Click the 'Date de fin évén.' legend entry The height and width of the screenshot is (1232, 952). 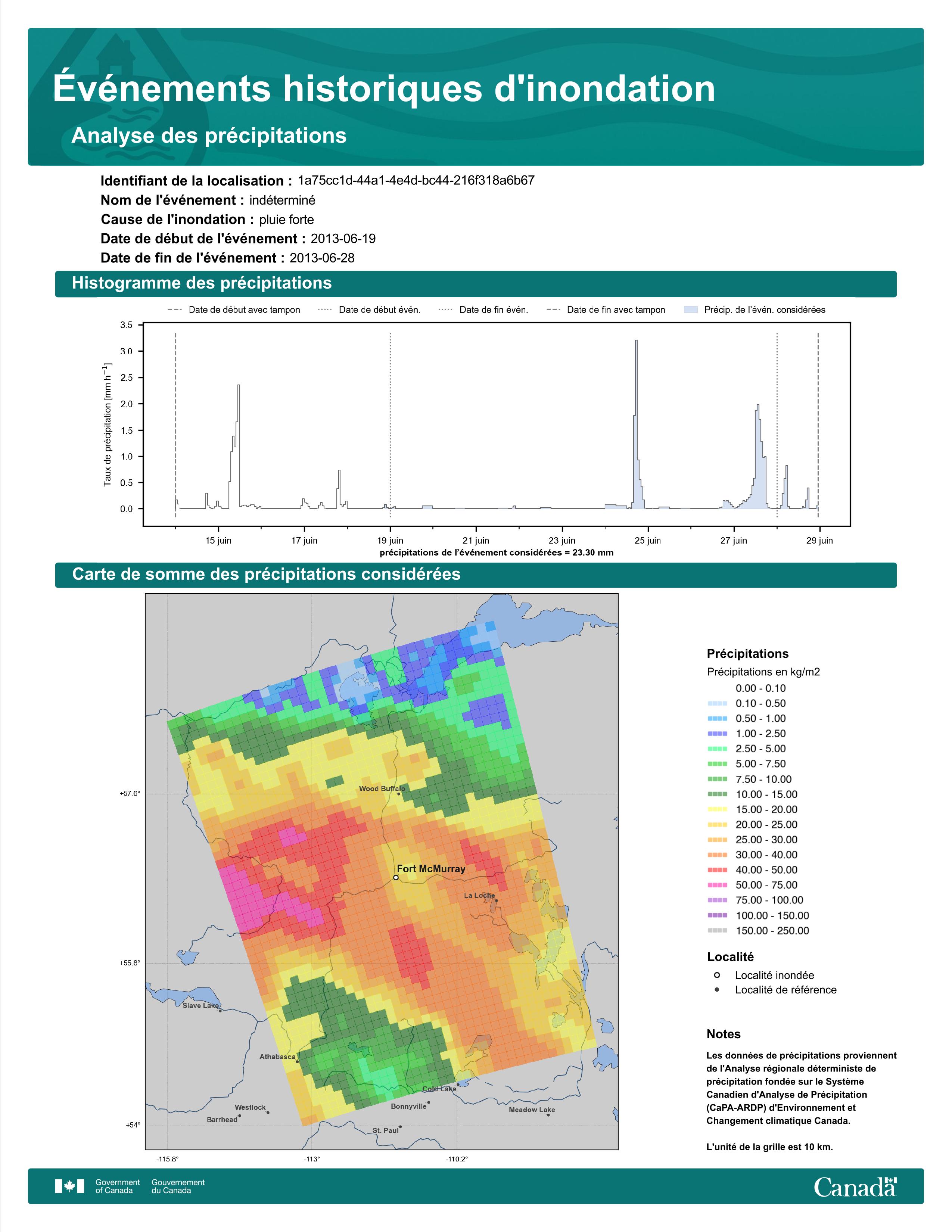point(483,310)
